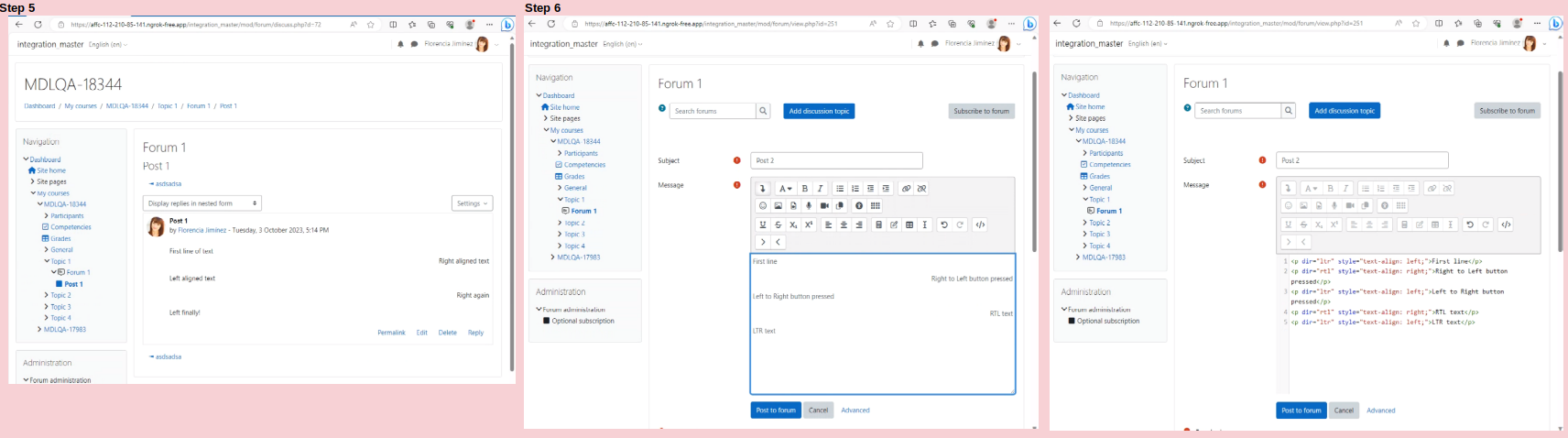The width and height of the screenshot is (1568, 438).
Task: Open the My courses breadcrumb in left window
Action: click(x=81, y=106)
